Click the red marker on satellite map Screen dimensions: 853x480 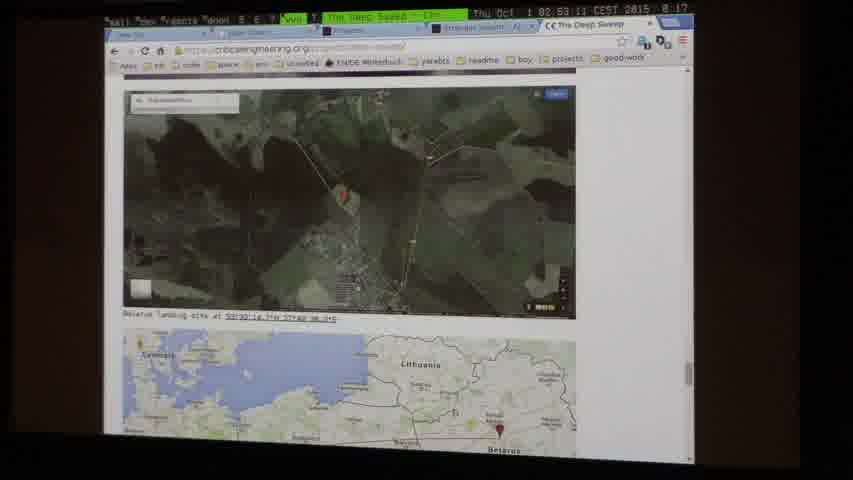click(x=345, y=197)
